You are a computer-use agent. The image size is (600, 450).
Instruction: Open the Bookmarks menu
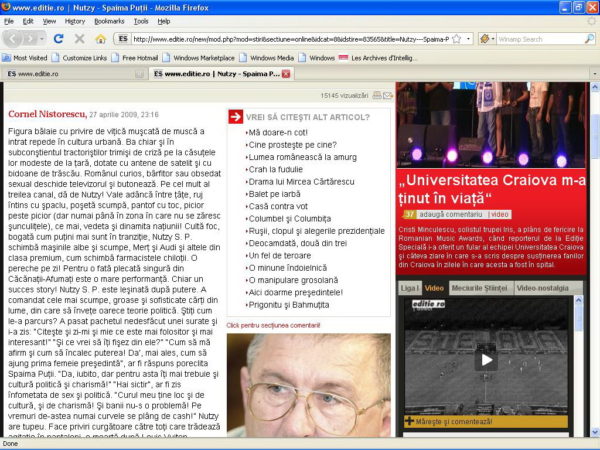(109, 20)
